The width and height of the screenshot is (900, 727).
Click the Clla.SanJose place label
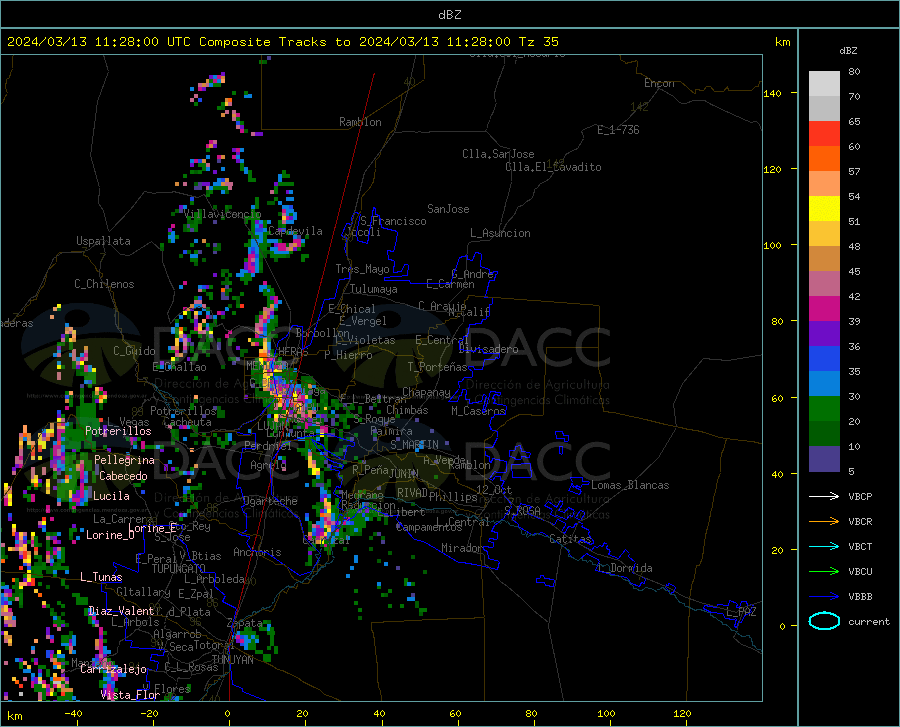pos(498,154)
